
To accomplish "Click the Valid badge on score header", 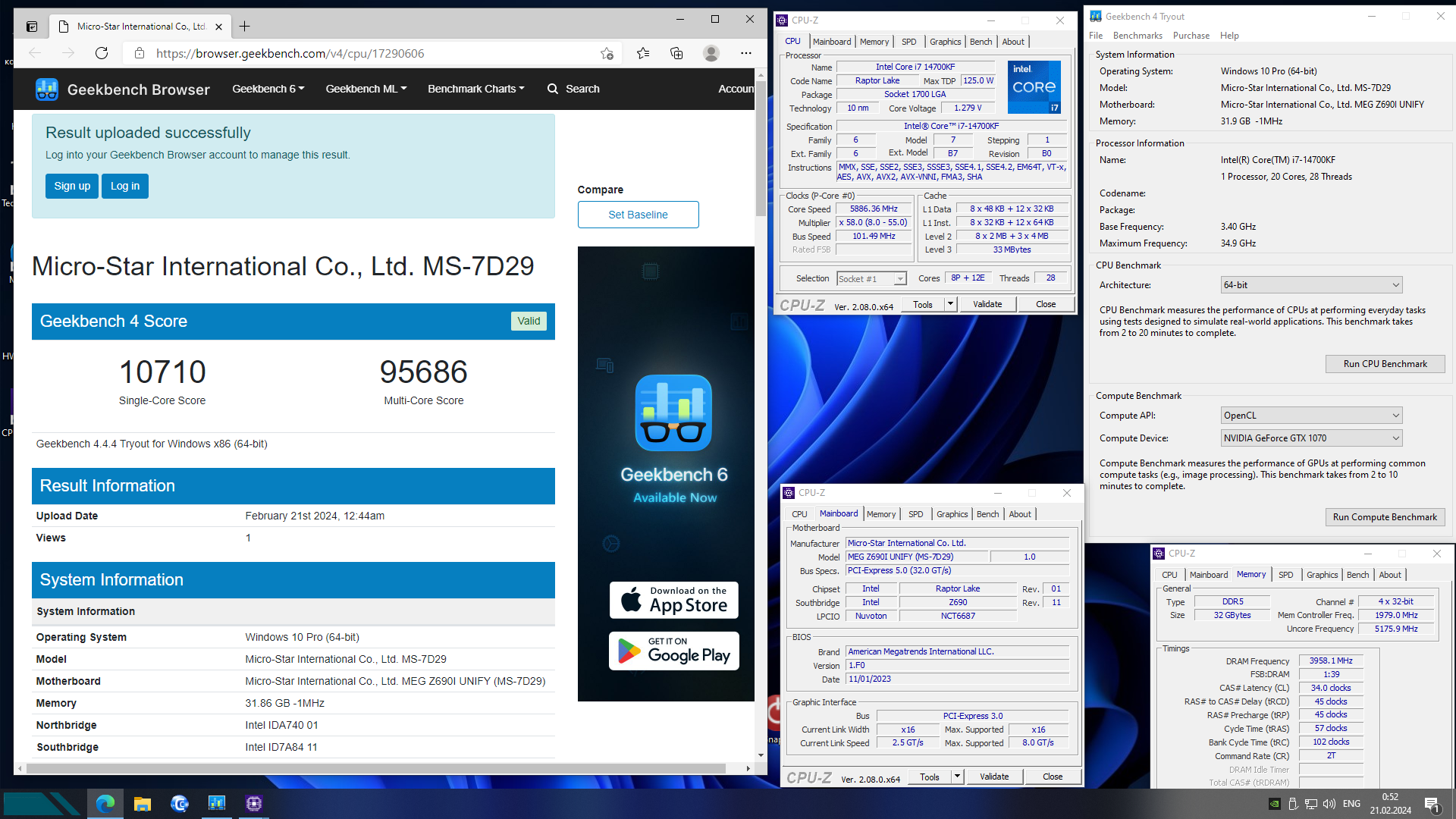I will [x=529, y=321].
